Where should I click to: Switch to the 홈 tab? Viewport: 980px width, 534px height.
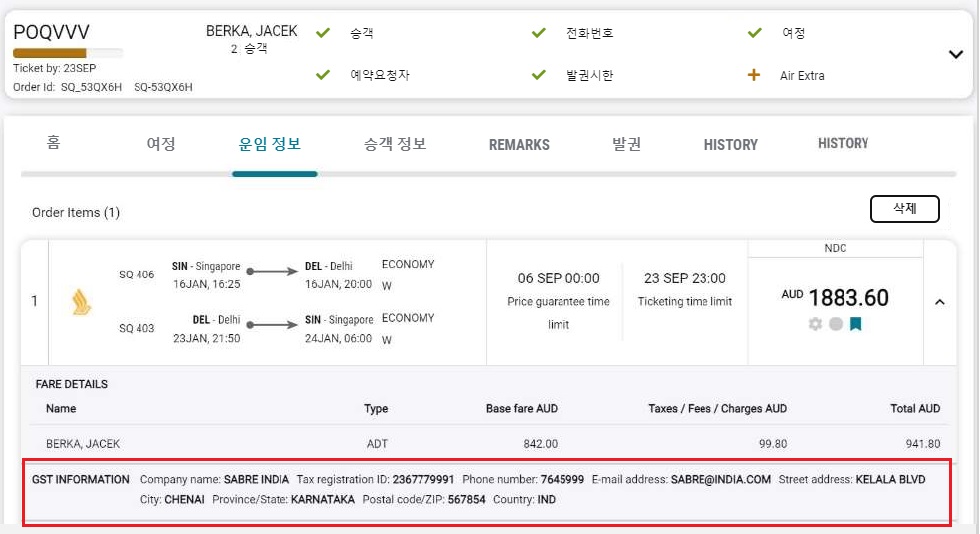click(54, 143)
